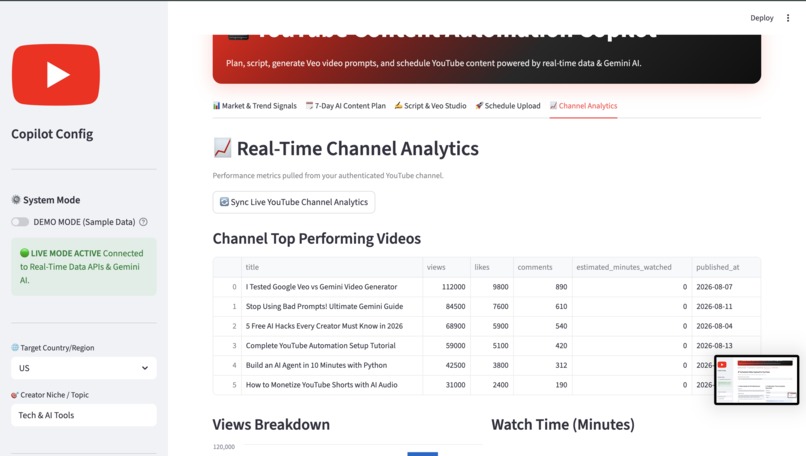
Task: Select '5 Free AI Hacks Every Creator Must Know' cell
Action: click(332, 326)
